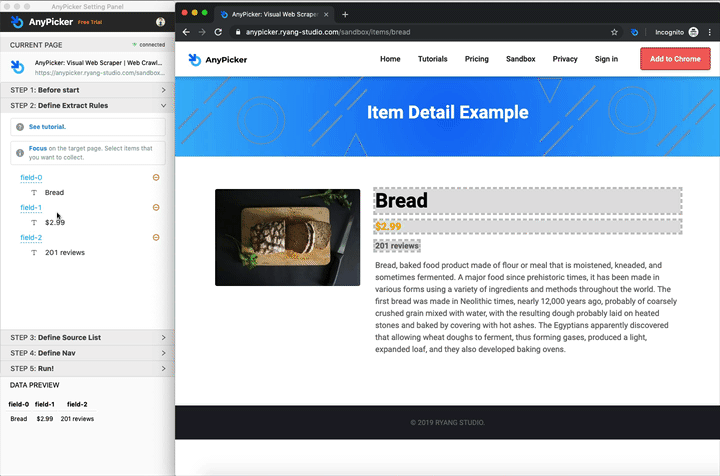The image size is (720, 476).
Task: Remove field-1 using its orange minus icon
Action: coord(156,207)
